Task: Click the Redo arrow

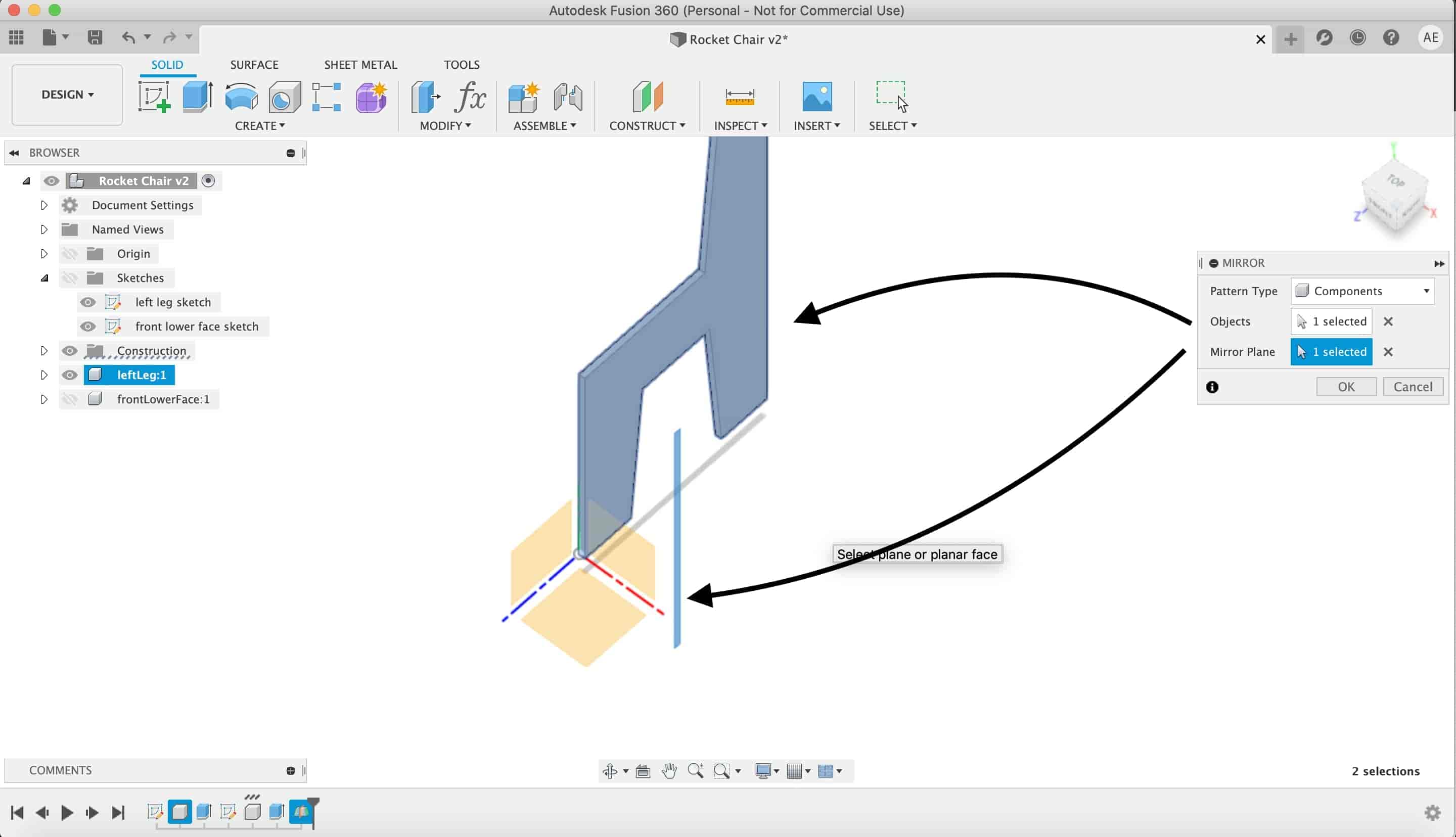Action: coord(169,37)
